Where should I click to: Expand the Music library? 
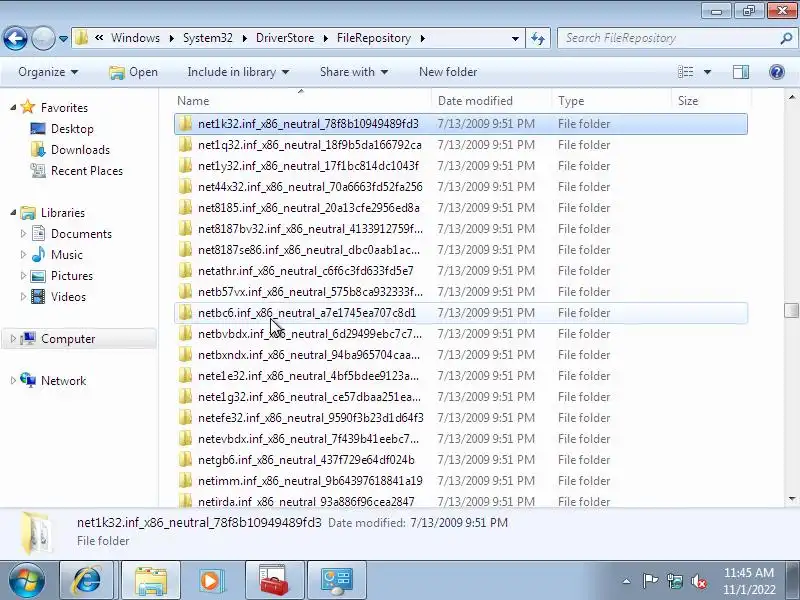(x=23, y=254)
